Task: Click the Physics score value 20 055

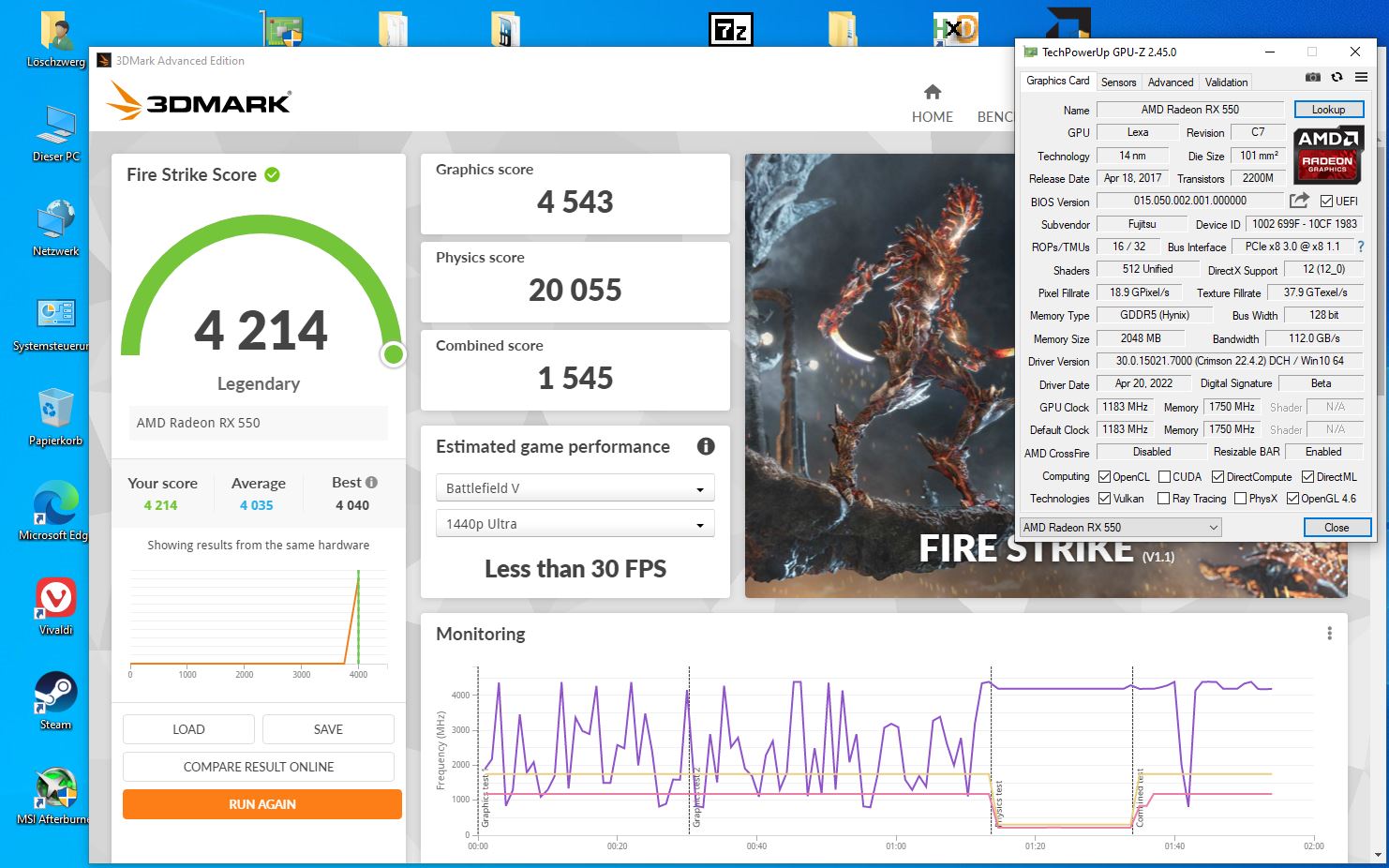Action: (575, 291)
